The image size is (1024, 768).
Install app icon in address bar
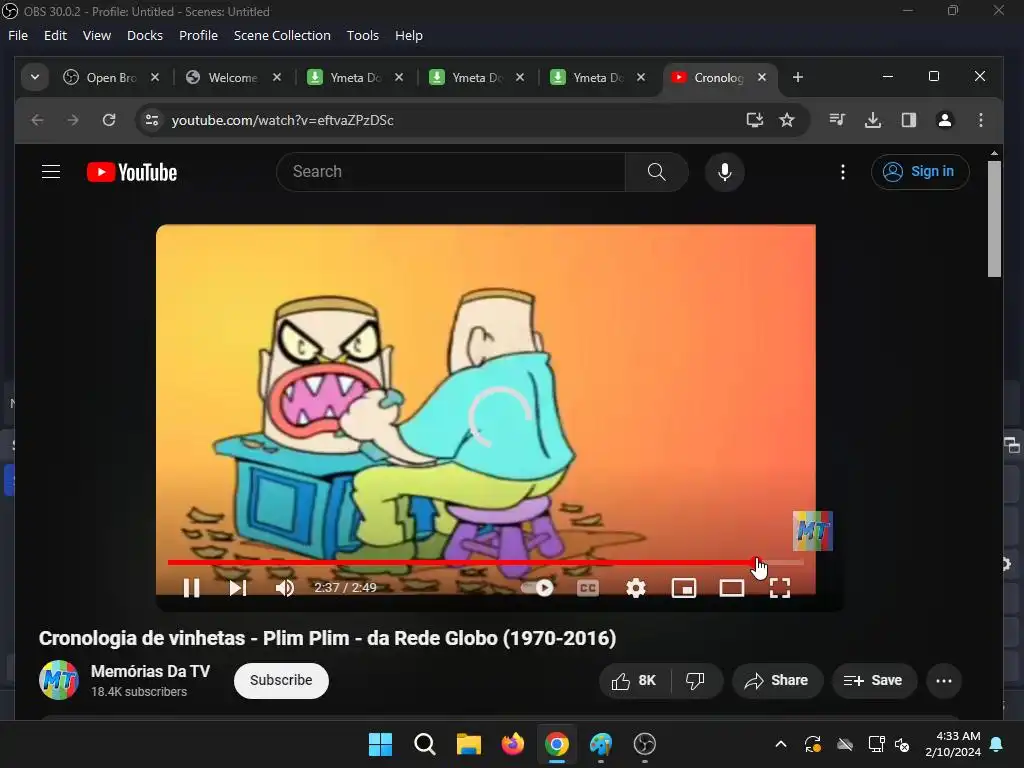(755, 120)
